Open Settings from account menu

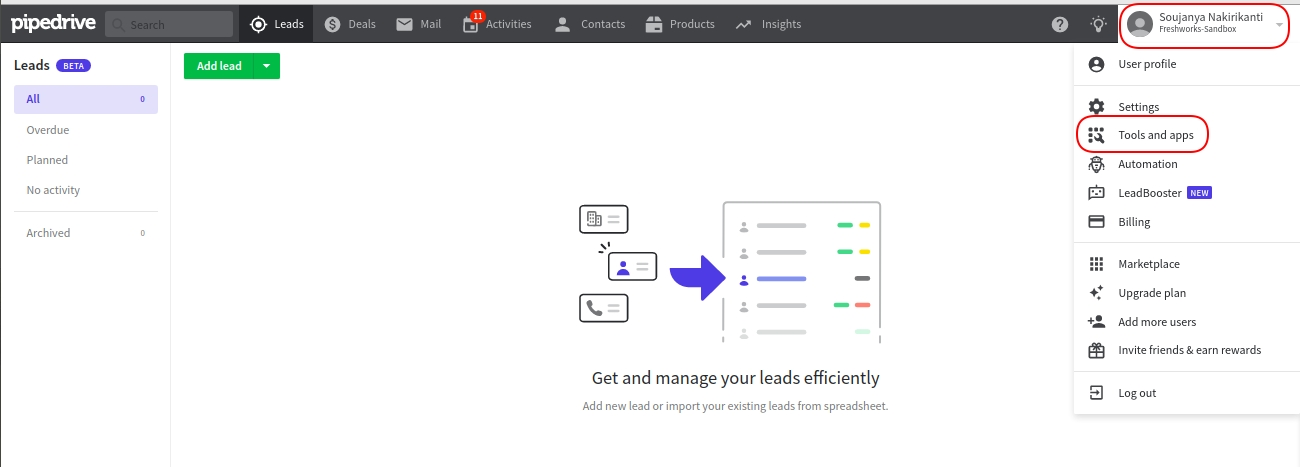point(1186,107)
